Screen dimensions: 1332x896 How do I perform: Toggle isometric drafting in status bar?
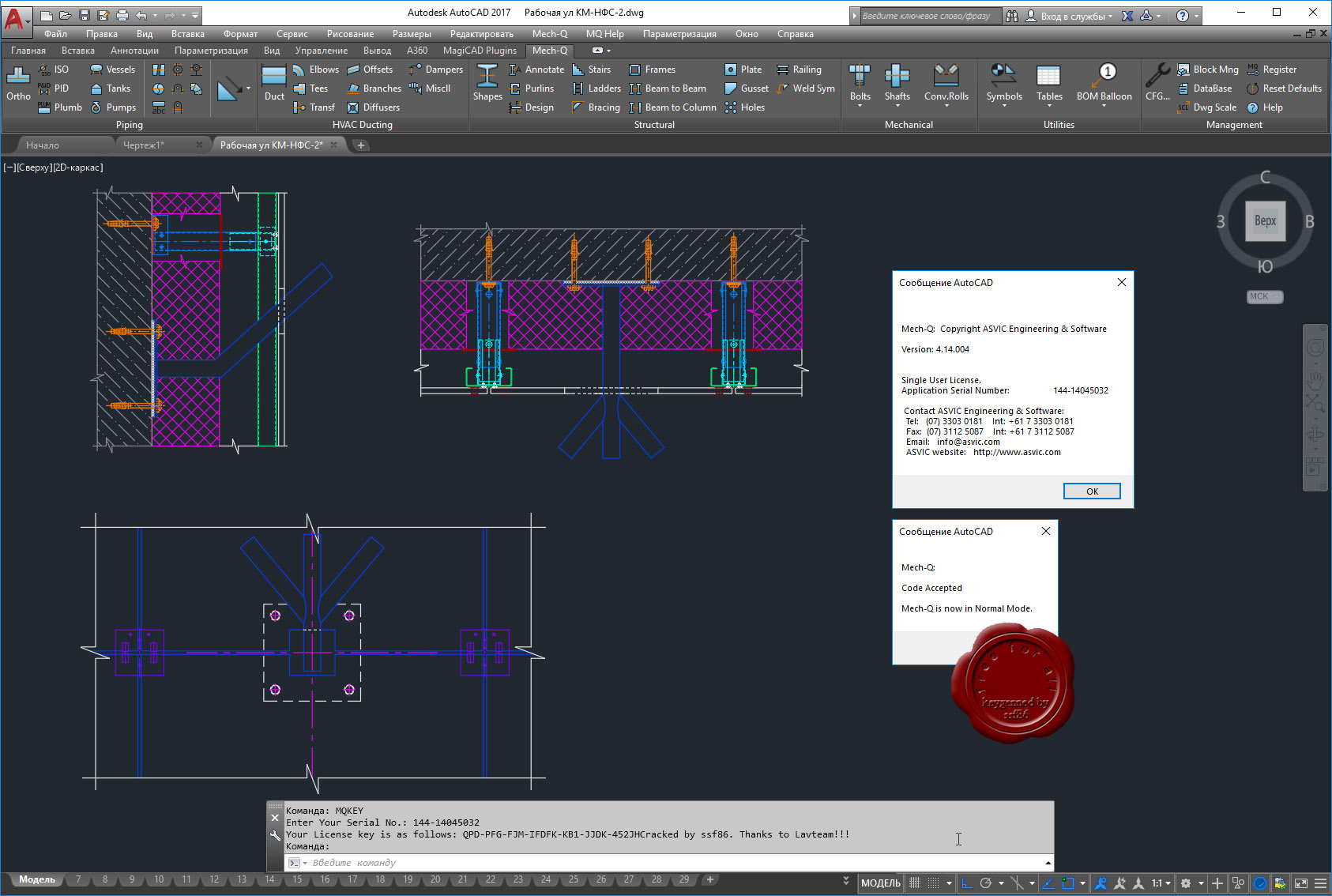(1017, 883)
